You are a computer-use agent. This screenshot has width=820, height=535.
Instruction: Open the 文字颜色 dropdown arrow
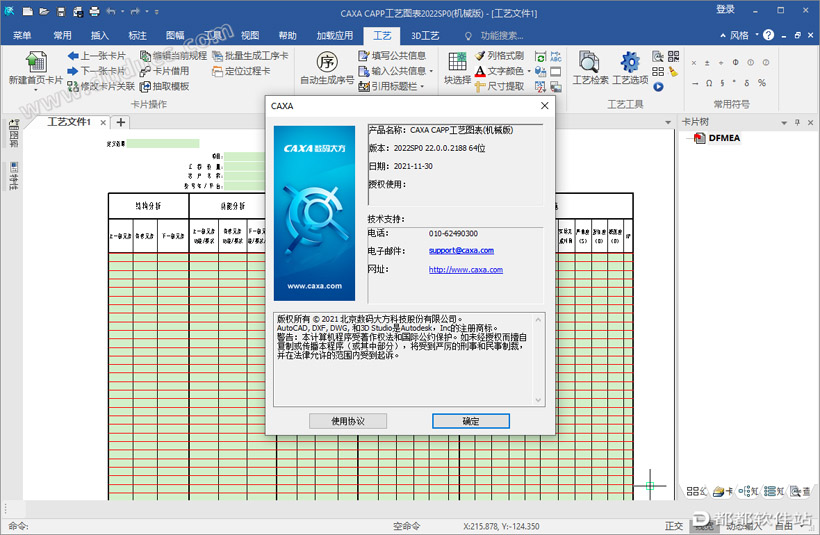[x=529, y=71]
